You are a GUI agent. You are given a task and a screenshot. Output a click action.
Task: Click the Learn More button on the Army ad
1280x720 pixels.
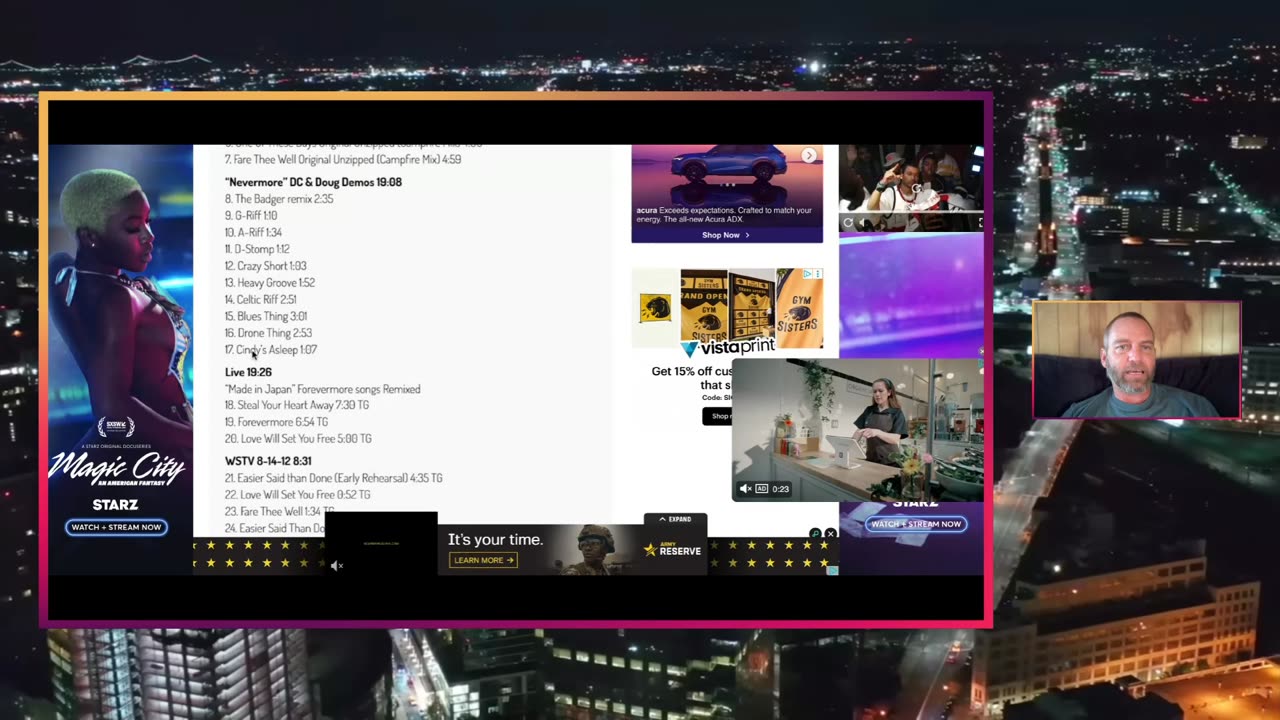tap(484, 560)
